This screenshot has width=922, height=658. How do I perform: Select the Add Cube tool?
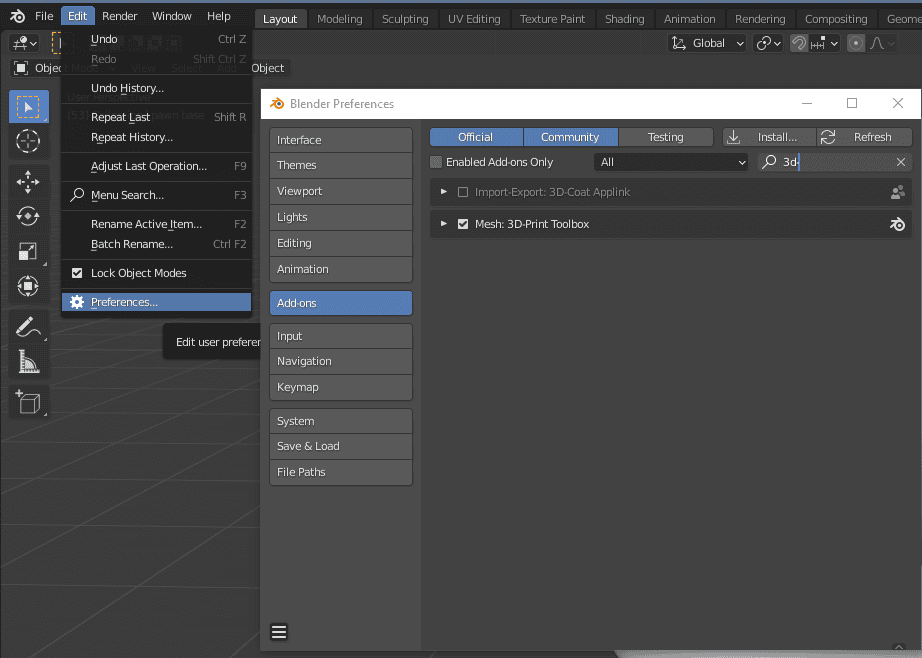tap(28, 402)
